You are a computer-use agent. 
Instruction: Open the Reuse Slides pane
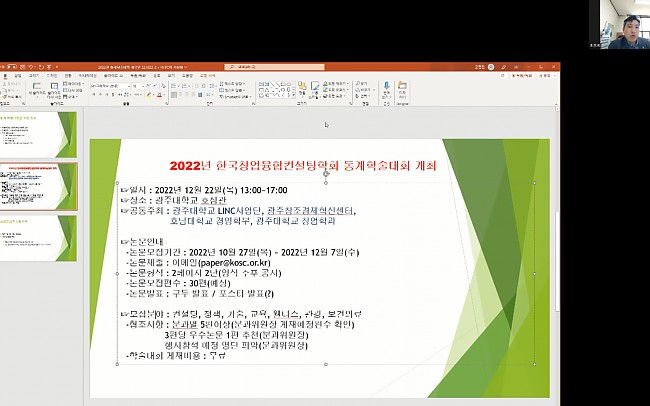point(54,90)
